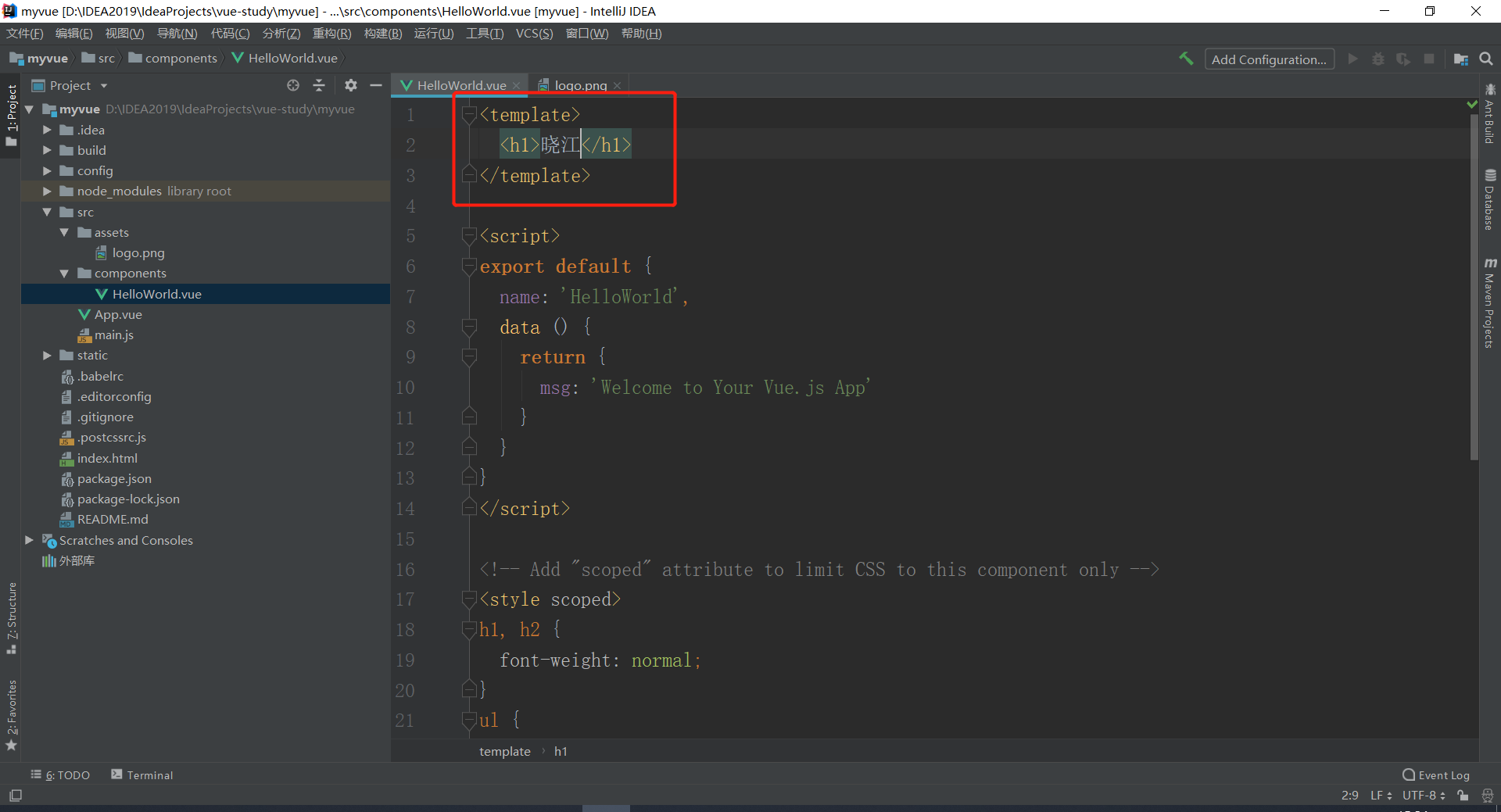This screenshot has height=812, width=1501.
Task: Open Project panel settings gear
Action: (351, 85)
